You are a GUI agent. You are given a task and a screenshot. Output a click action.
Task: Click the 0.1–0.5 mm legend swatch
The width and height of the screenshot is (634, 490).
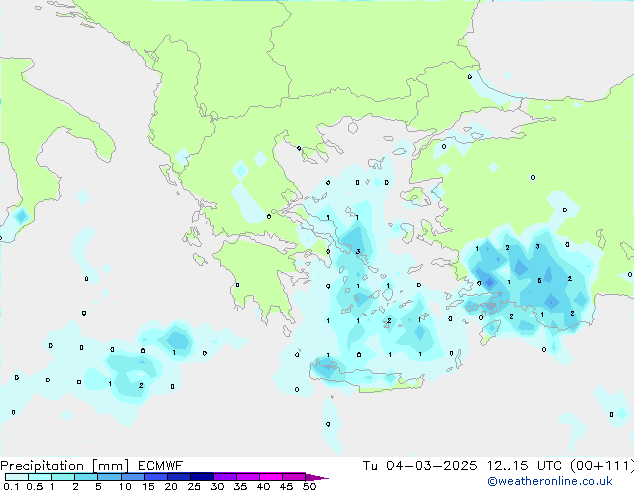coord(17,477)
